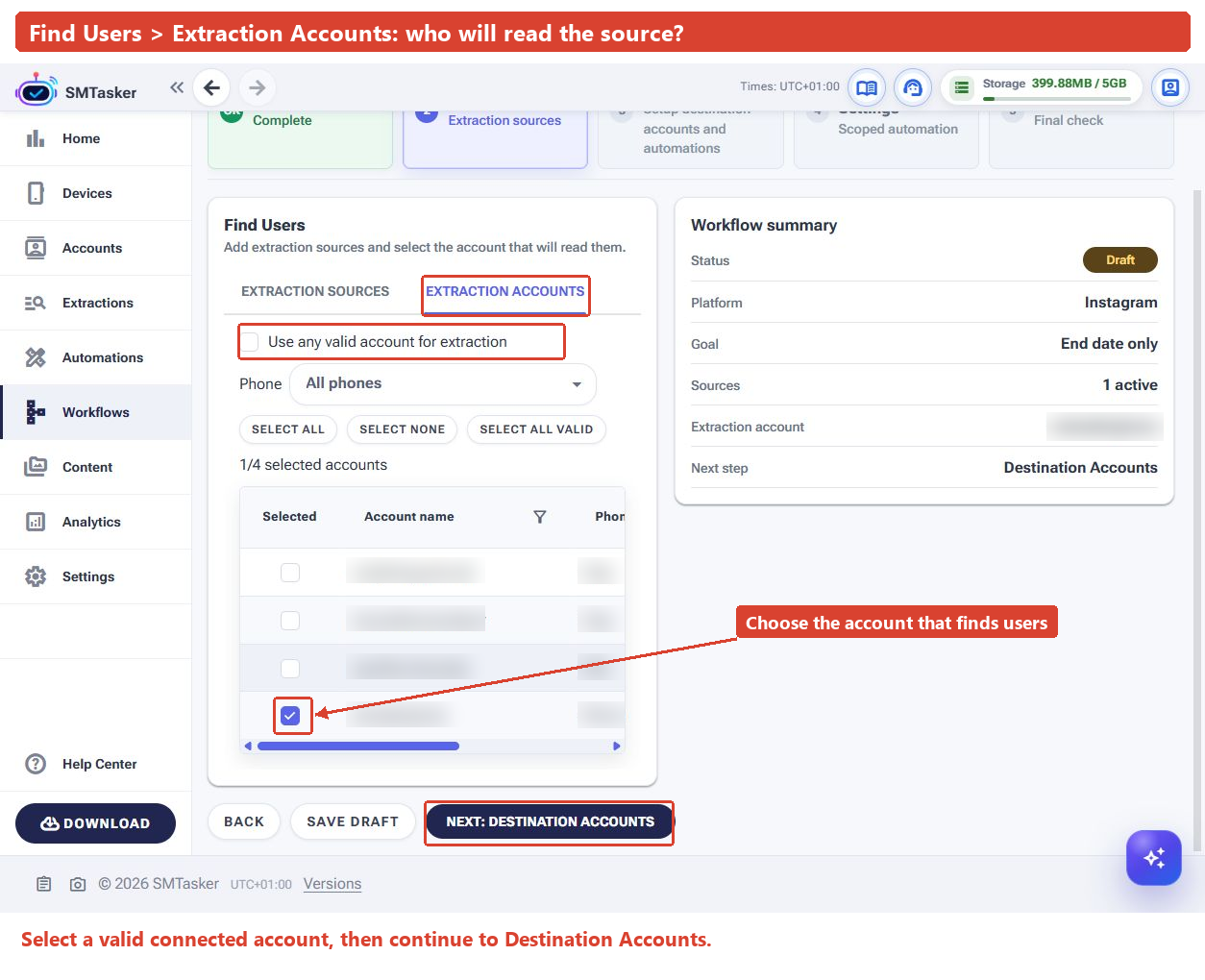Open the Versions link in footer
Viewport: 1205px width, 980px height.
[332, 884]
